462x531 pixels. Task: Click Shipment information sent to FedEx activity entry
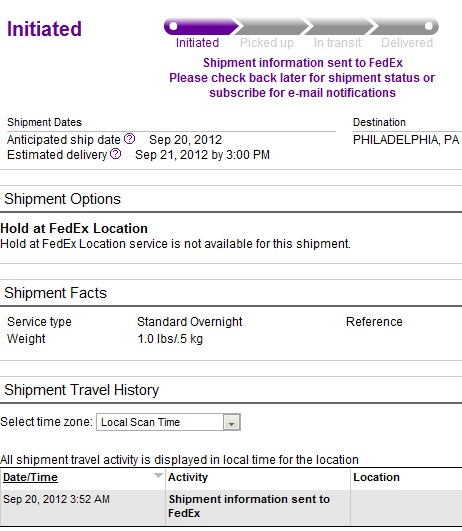pyautogui.click(x=249, y=506)
